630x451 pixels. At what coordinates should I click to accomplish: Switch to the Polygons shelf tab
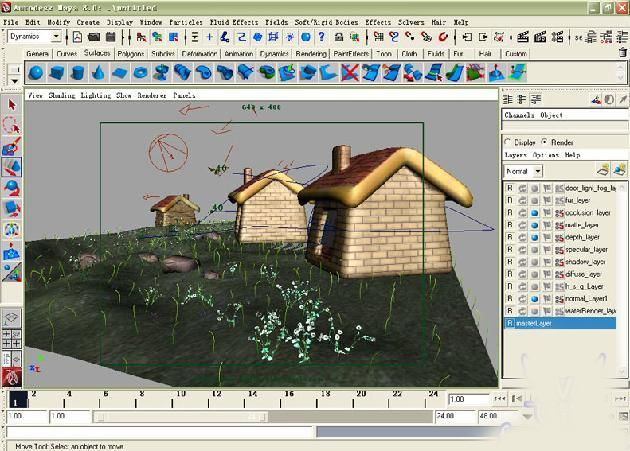131,53
